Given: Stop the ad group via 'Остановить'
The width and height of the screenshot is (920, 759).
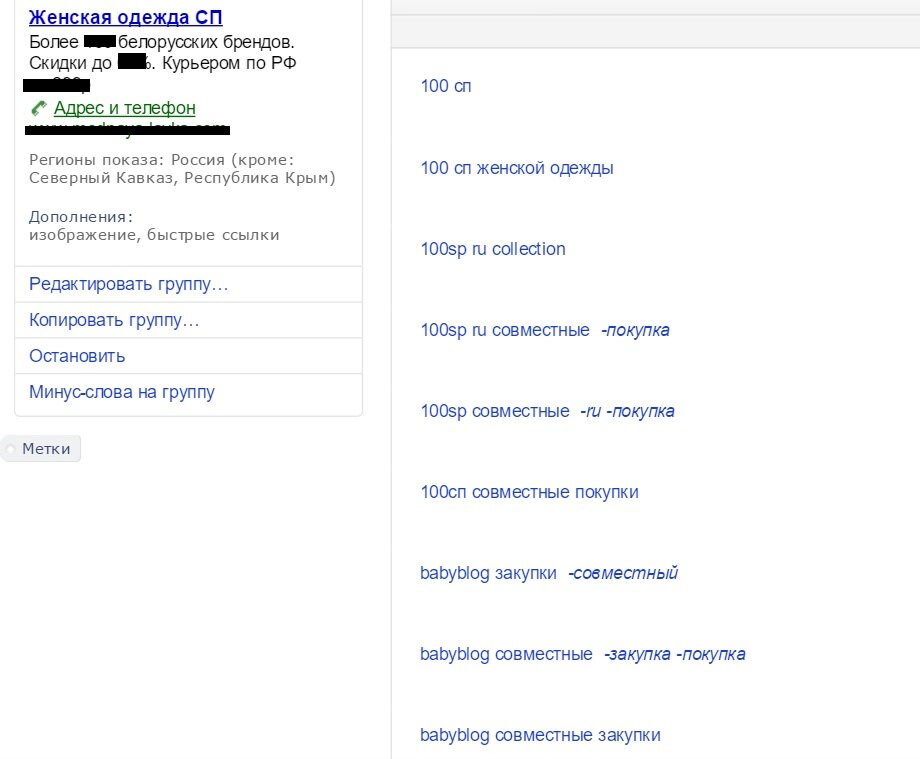Looking at the screenshot, I should [76, 355].
